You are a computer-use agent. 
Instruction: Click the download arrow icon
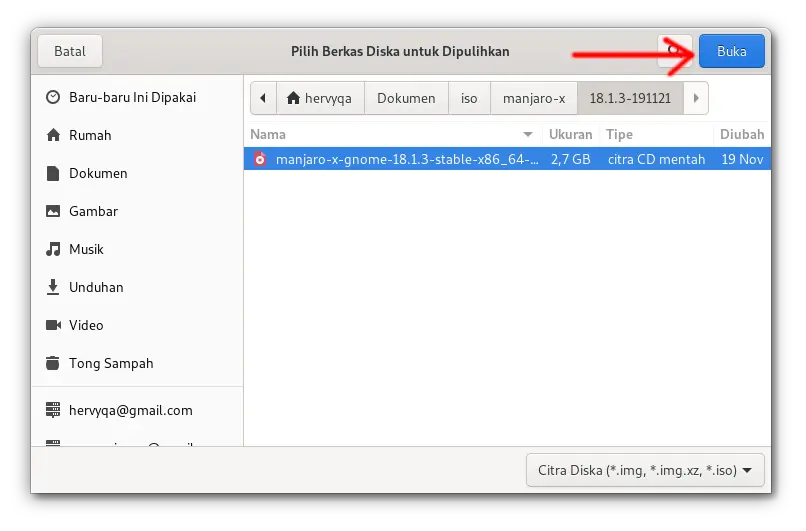(x=53, y=287)
